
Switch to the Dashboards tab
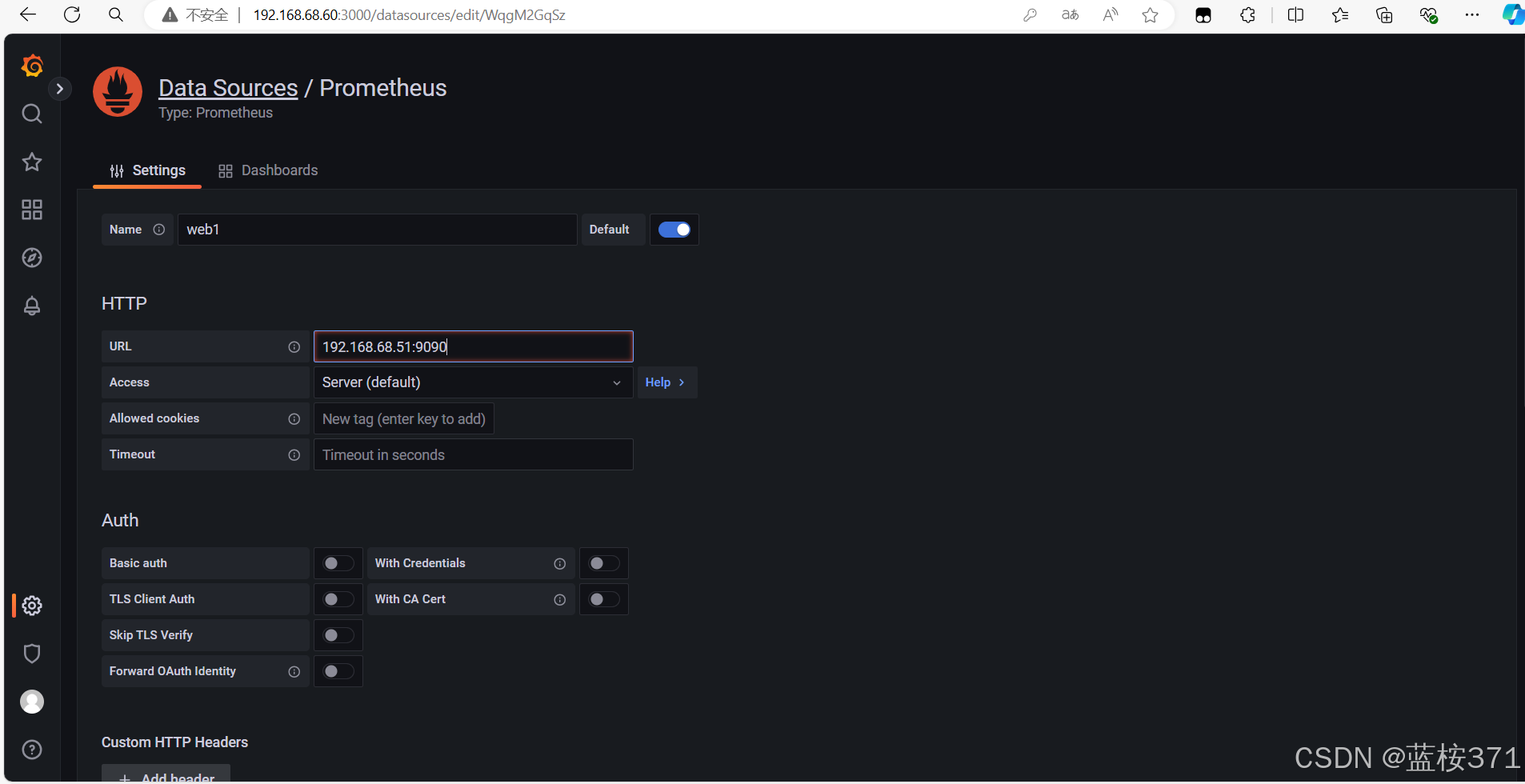click(x=268, y=170)
